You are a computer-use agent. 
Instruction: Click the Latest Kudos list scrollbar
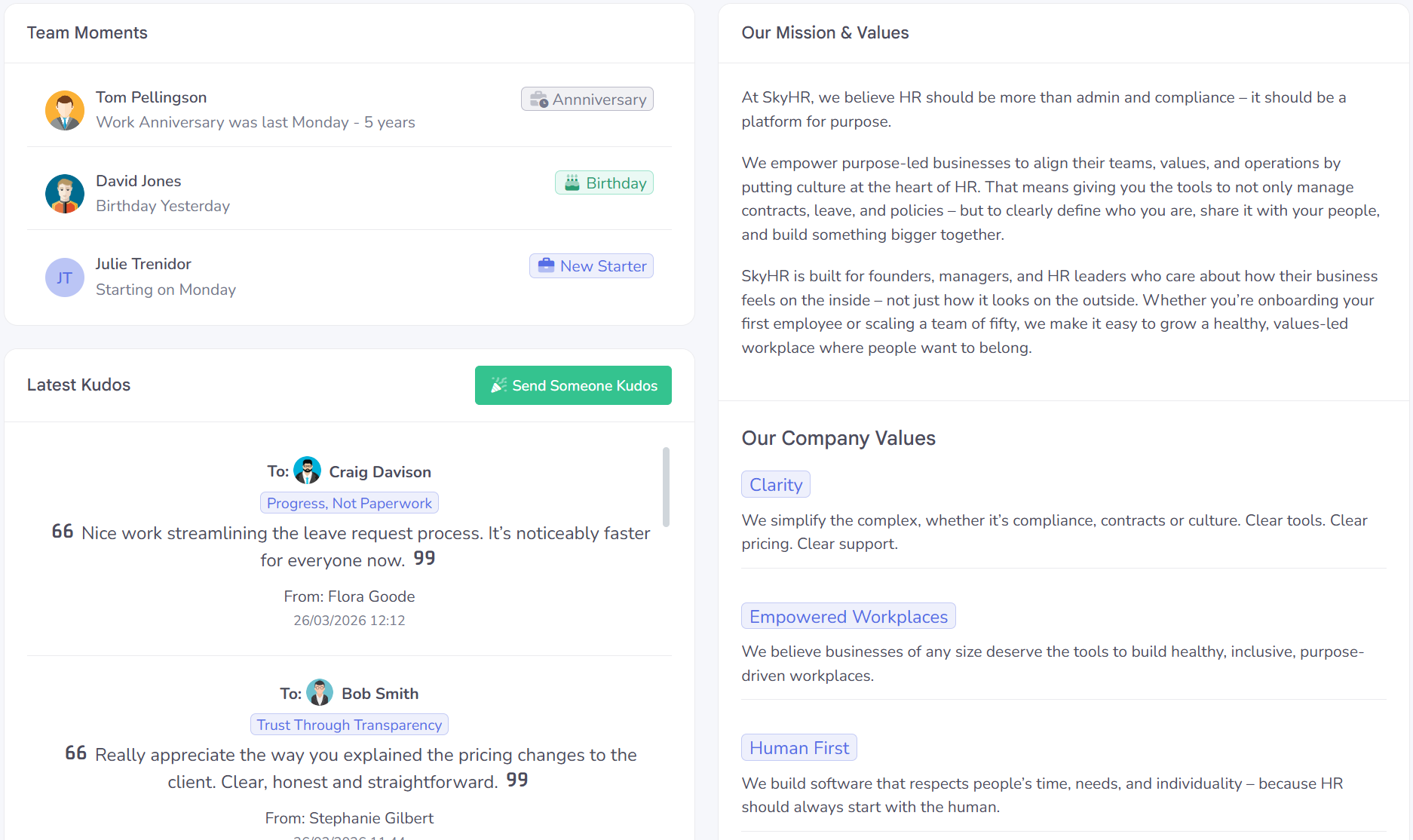pos(666,487)
